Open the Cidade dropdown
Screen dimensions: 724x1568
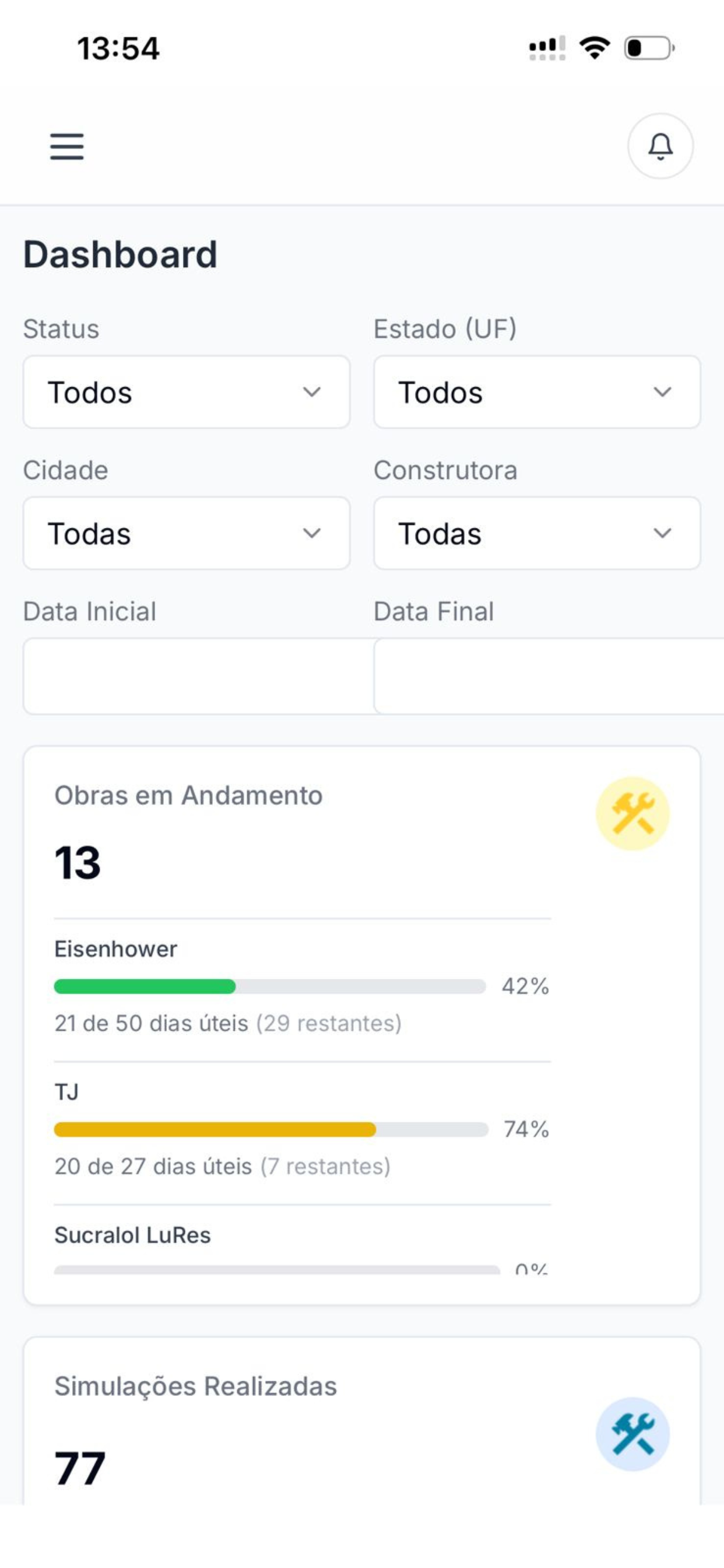pyautogui.click(x=186, y=533)
